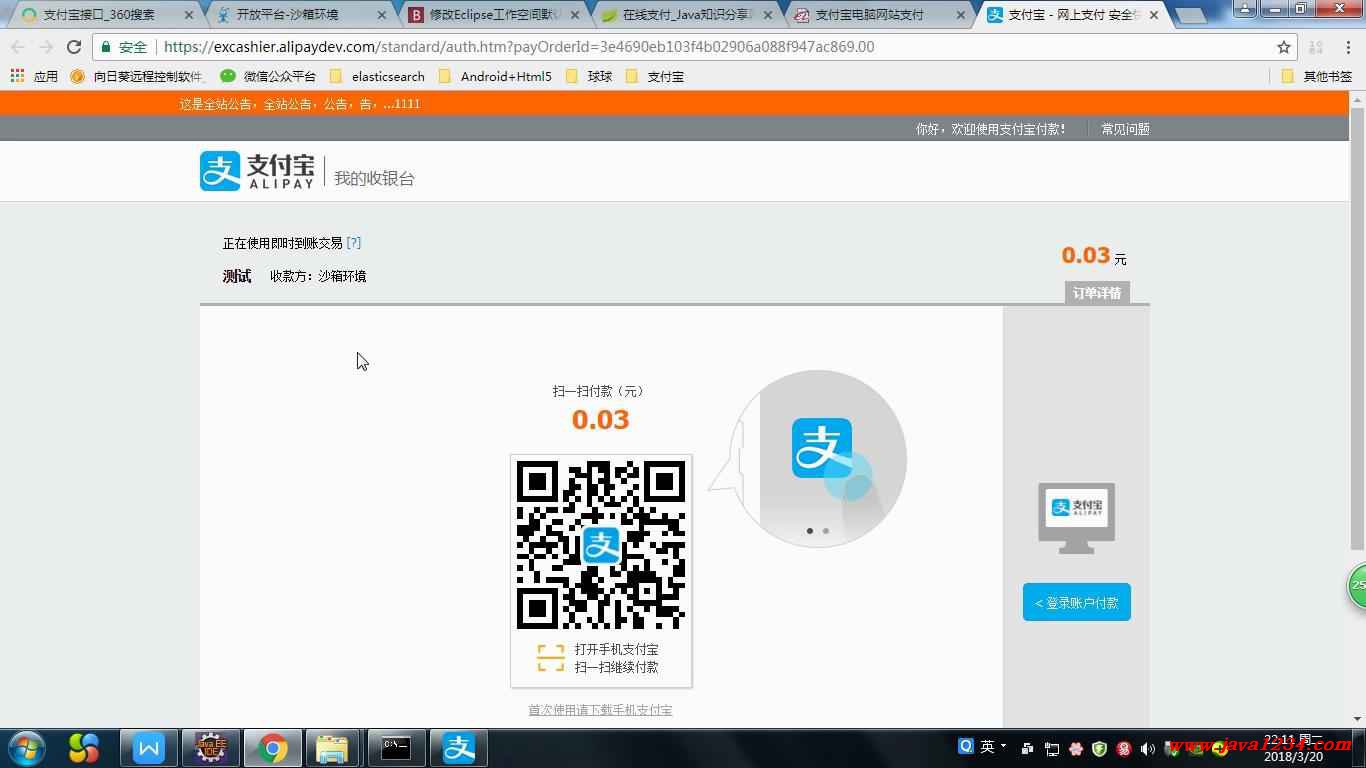Open File Explorer taskbar icon
1366x768 pixels.
(x=333, y=748)
